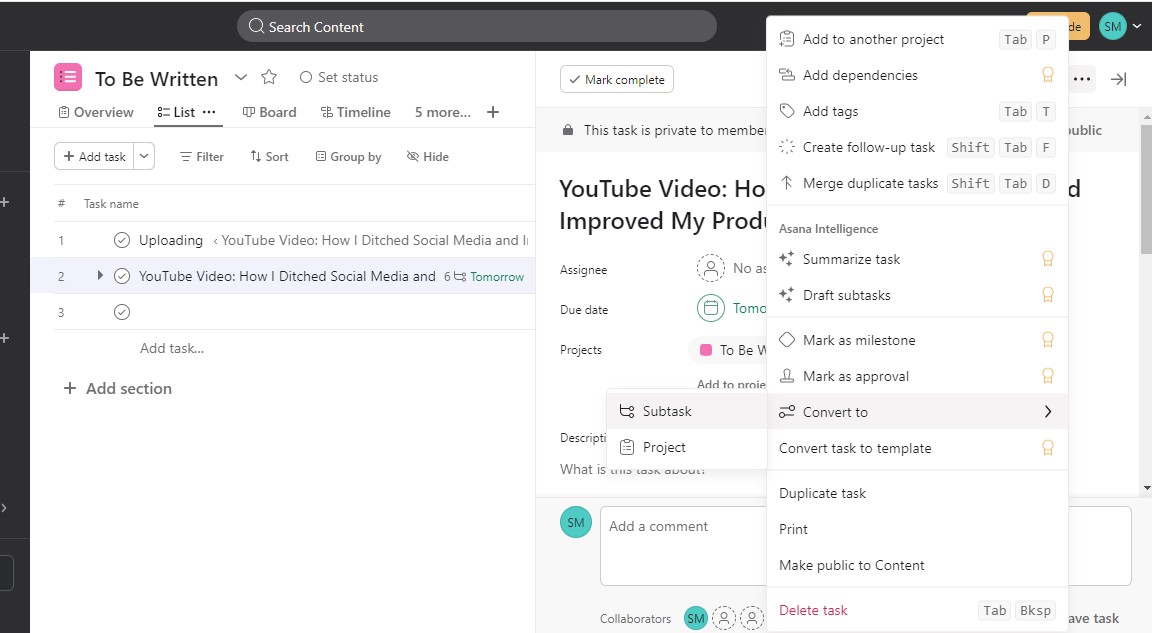Click the Add task button
The width and height of the screenshot is (1152, 633).
(95, 156)
